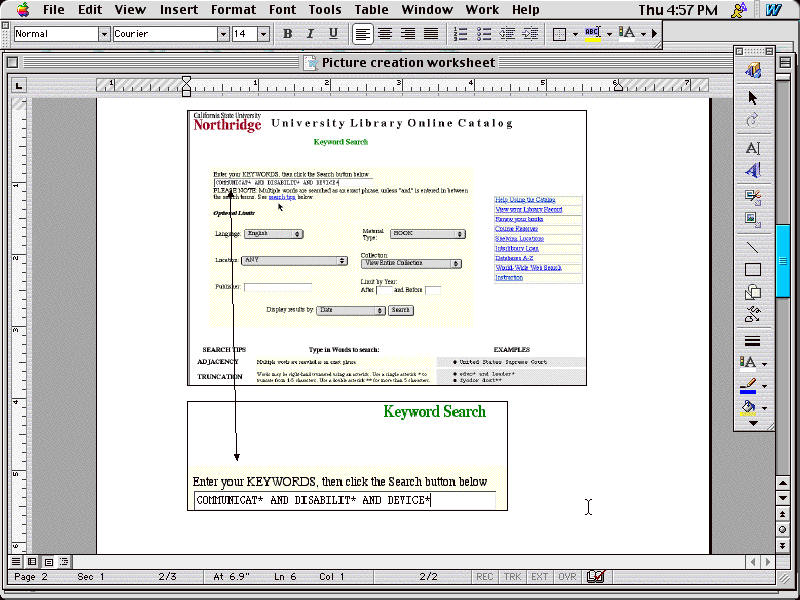
Task: Toggle Italic formatting in the toolbar
Action: (310, 34)
